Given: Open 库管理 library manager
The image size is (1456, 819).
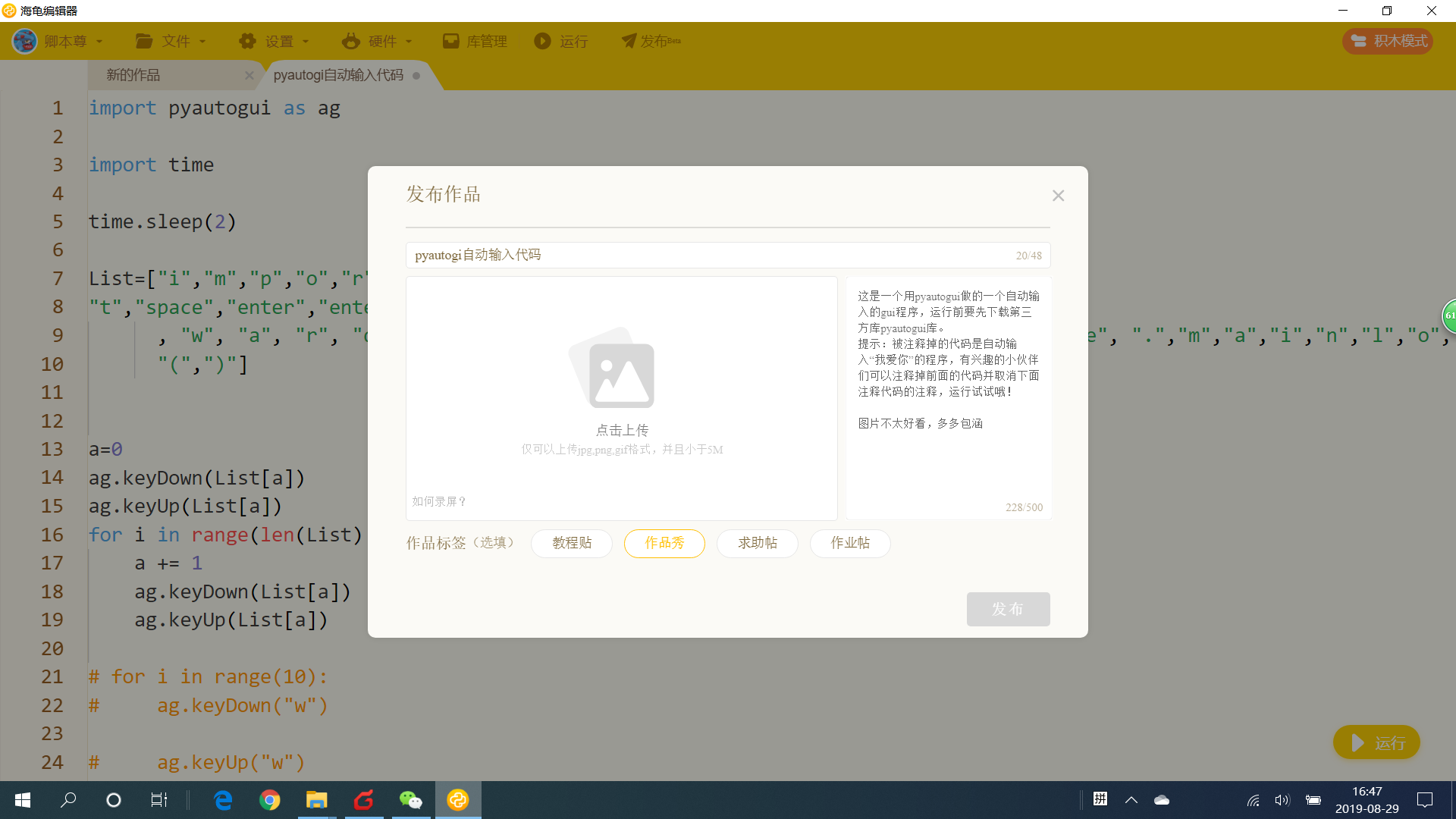Looking at the screenshot, I should [475, 41].
